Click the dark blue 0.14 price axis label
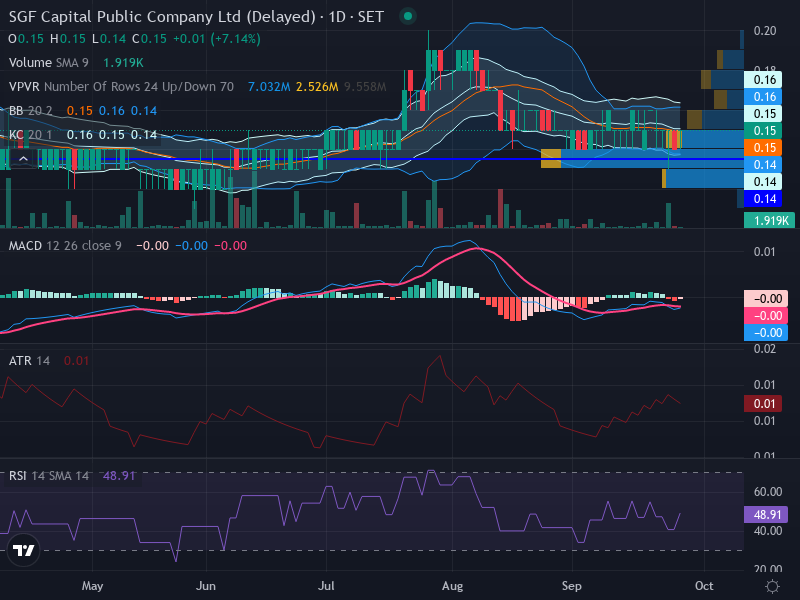The image size is (800, 600). tap(763, 198)
